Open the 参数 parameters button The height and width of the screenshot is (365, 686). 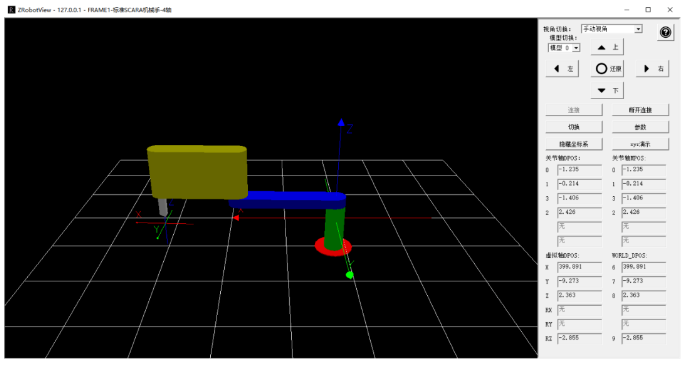[x=640, y=127]
